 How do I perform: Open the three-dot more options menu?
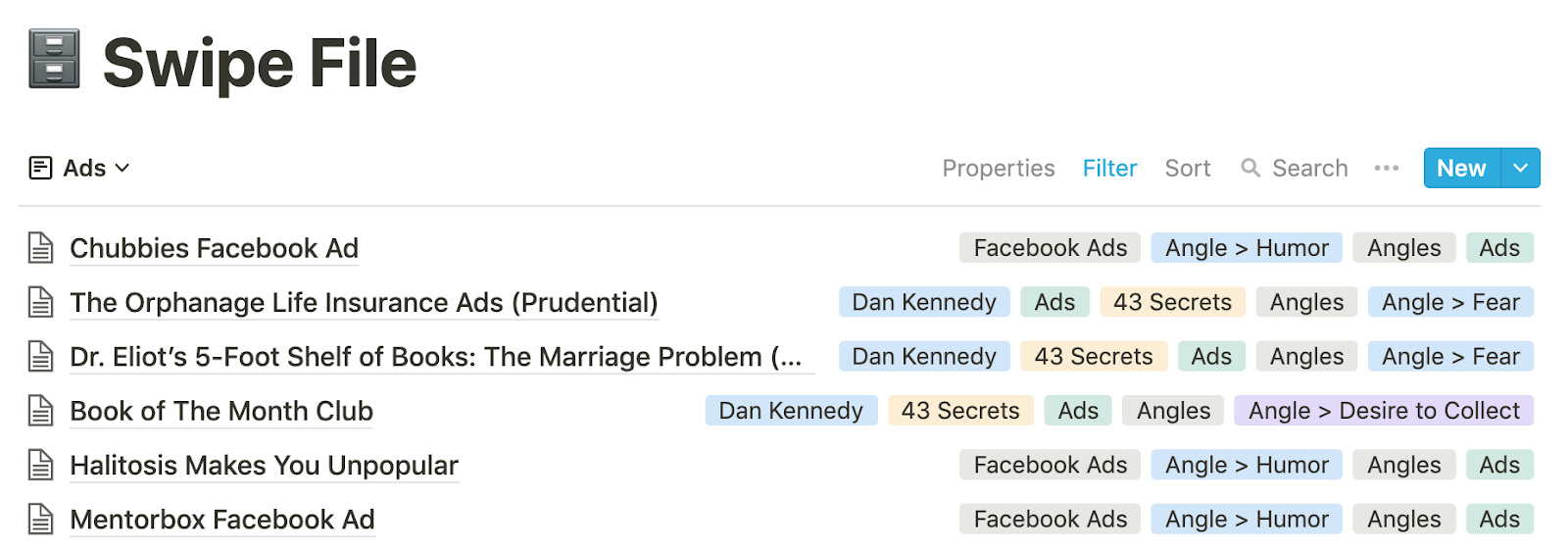(1387, 169)
